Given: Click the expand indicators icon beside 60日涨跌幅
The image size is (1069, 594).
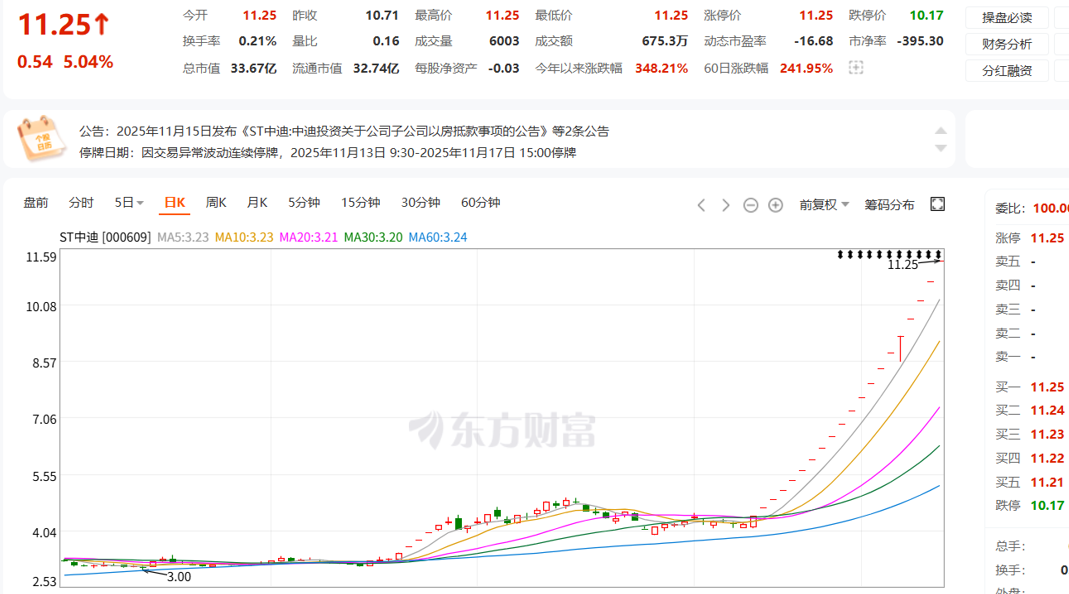Looking at the screenshot, I should (856, 68).
